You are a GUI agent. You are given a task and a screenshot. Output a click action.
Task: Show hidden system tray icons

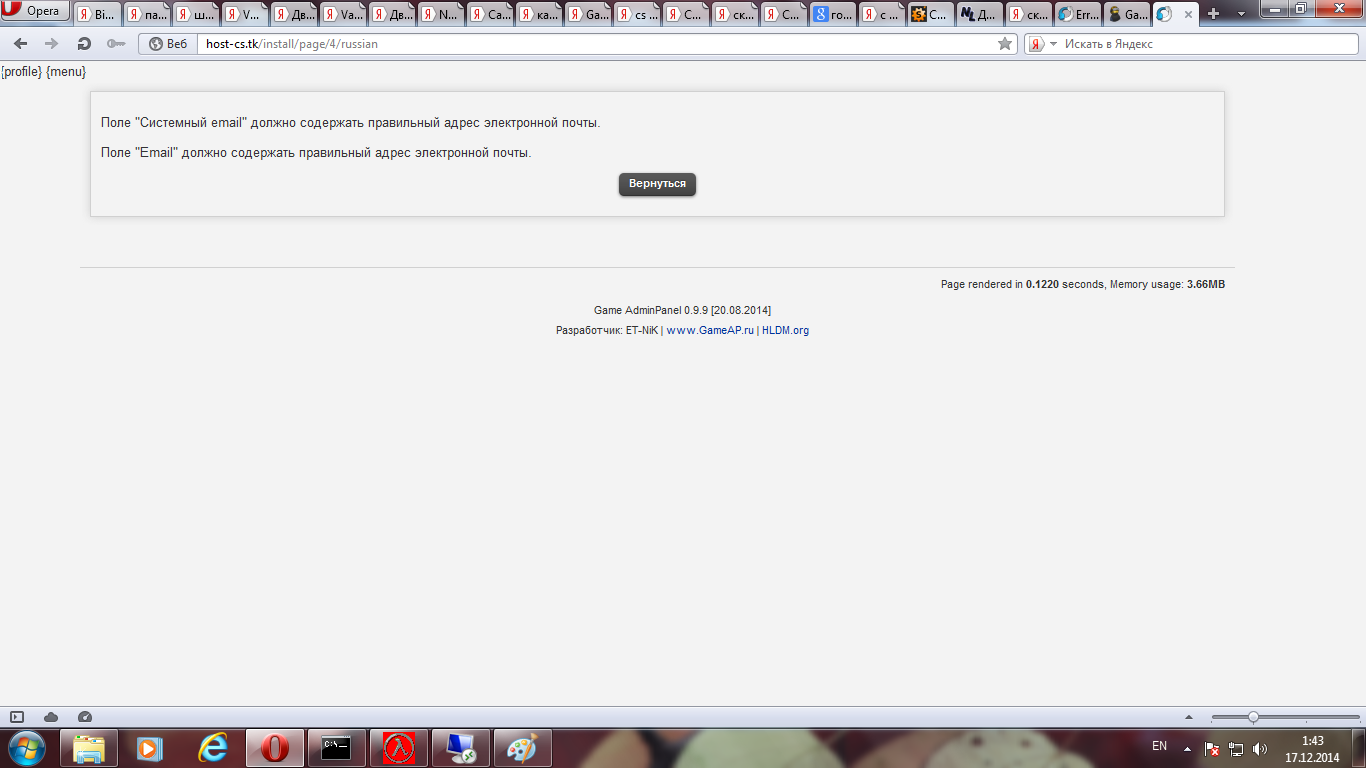(x=1187, y=748)
